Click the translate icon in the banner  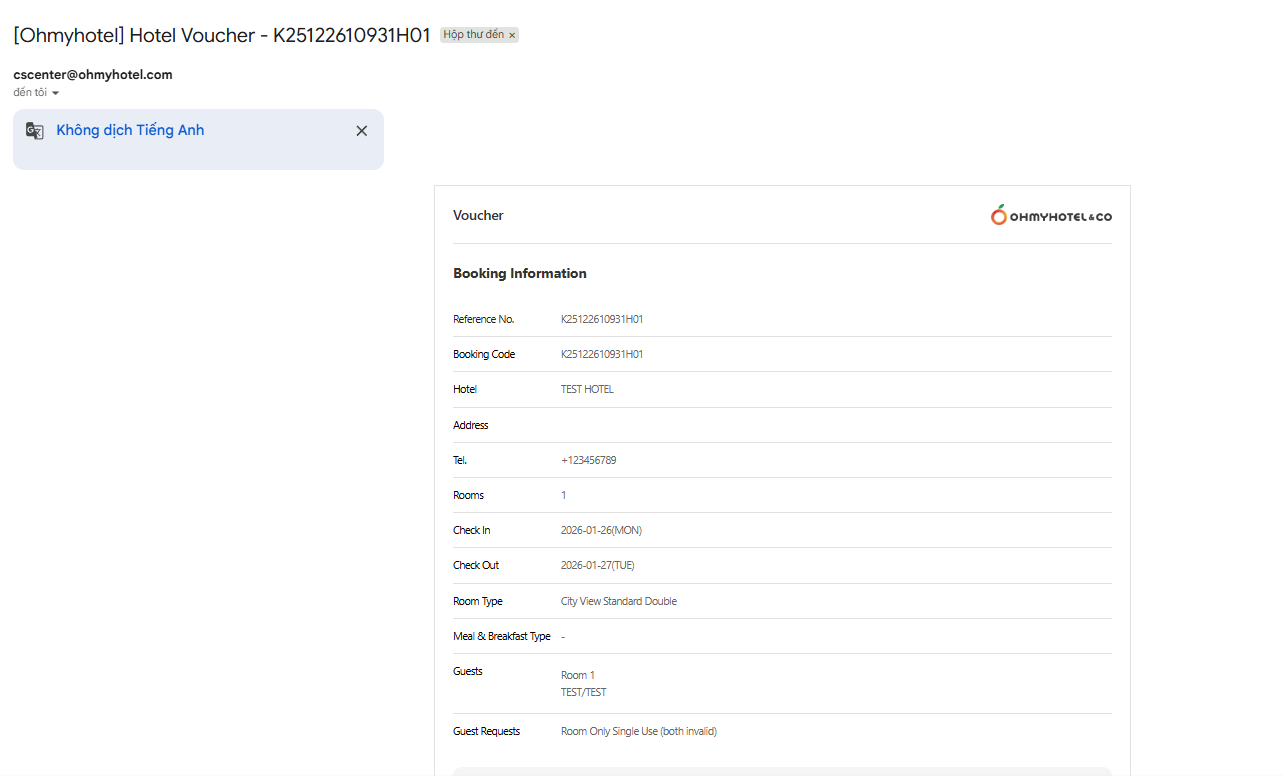click(35, 131)
